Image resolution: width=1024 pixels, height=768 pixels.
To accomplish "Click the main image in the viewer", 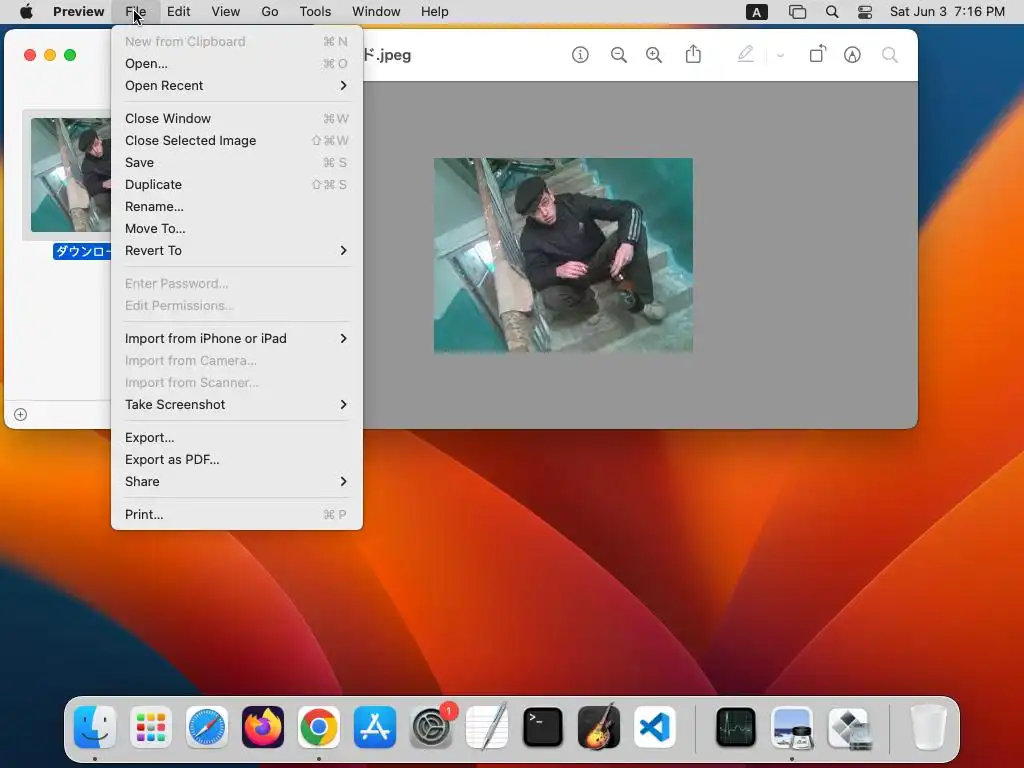I will (x=563, y=255).
